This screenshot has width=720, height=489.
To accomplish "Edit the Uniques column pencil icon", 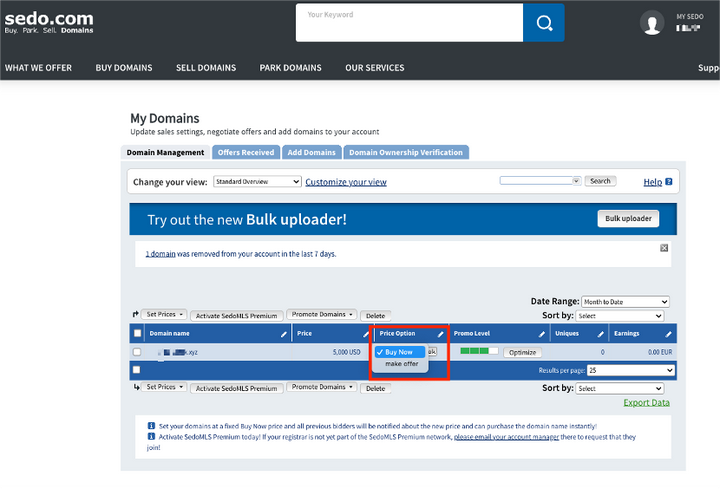I will 601,334.
